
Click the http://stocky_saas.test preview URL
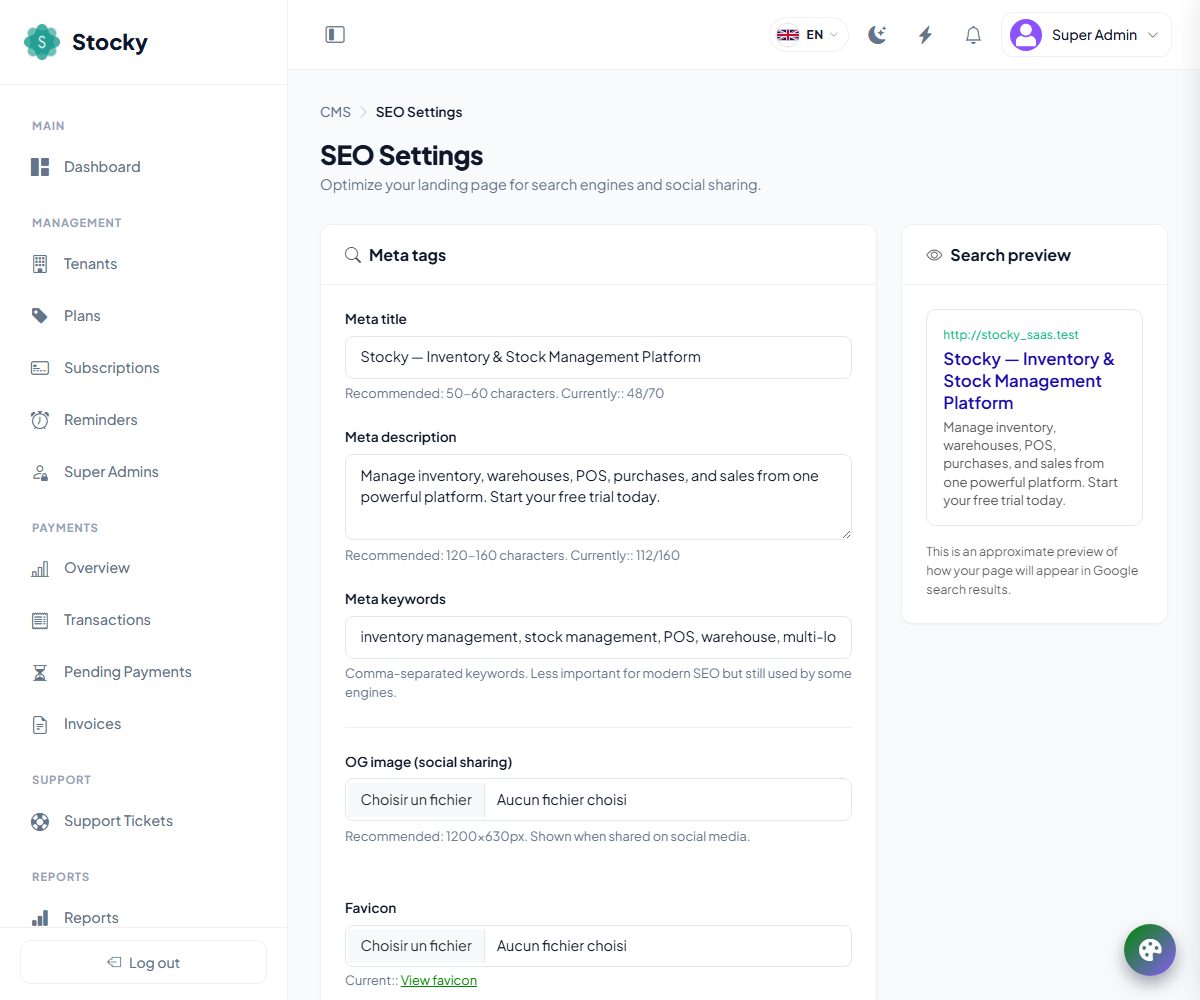[x=1011, y=335]
